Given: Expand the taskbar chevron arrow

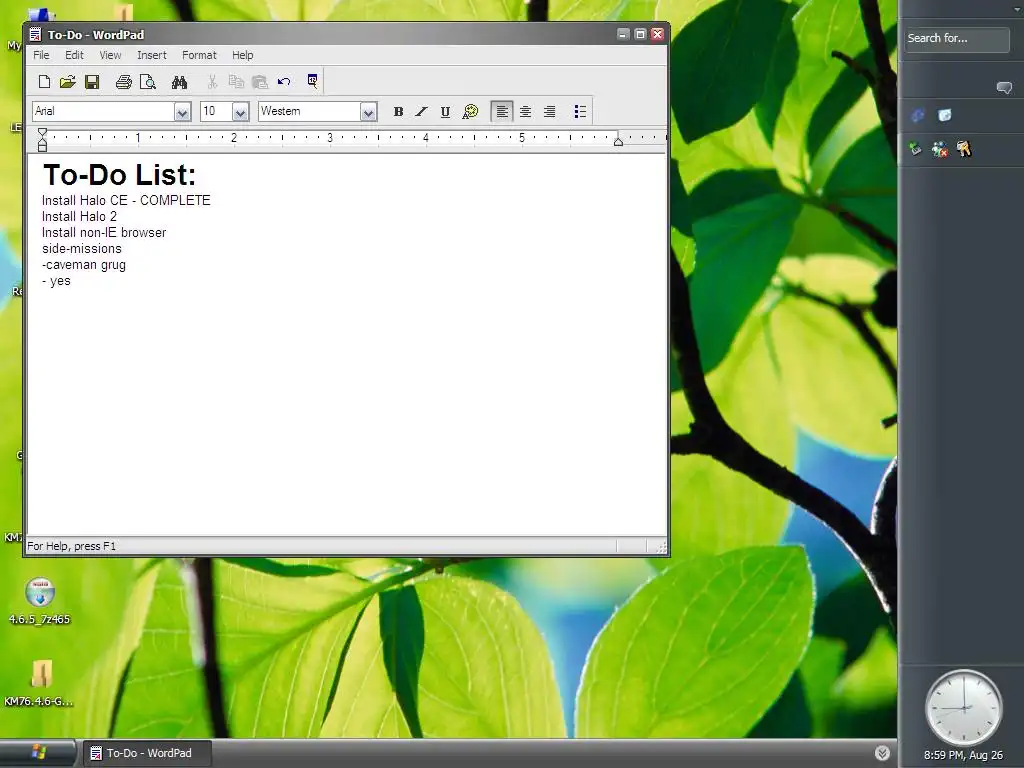Looking at the screenshot, I should (882, 754).
